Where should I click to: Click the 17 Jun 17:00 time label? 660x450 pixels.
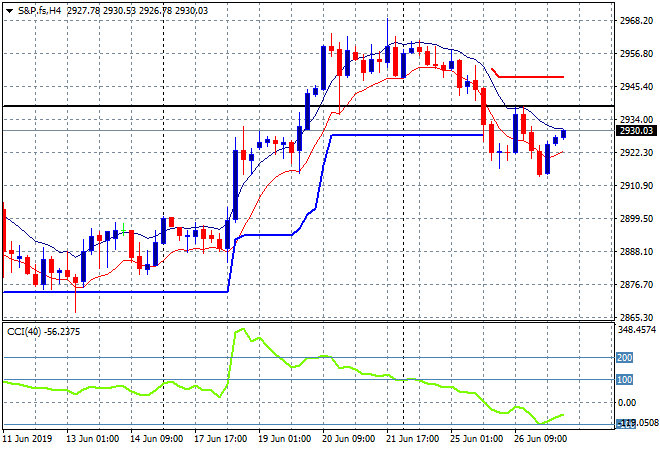tap(221, 439)
